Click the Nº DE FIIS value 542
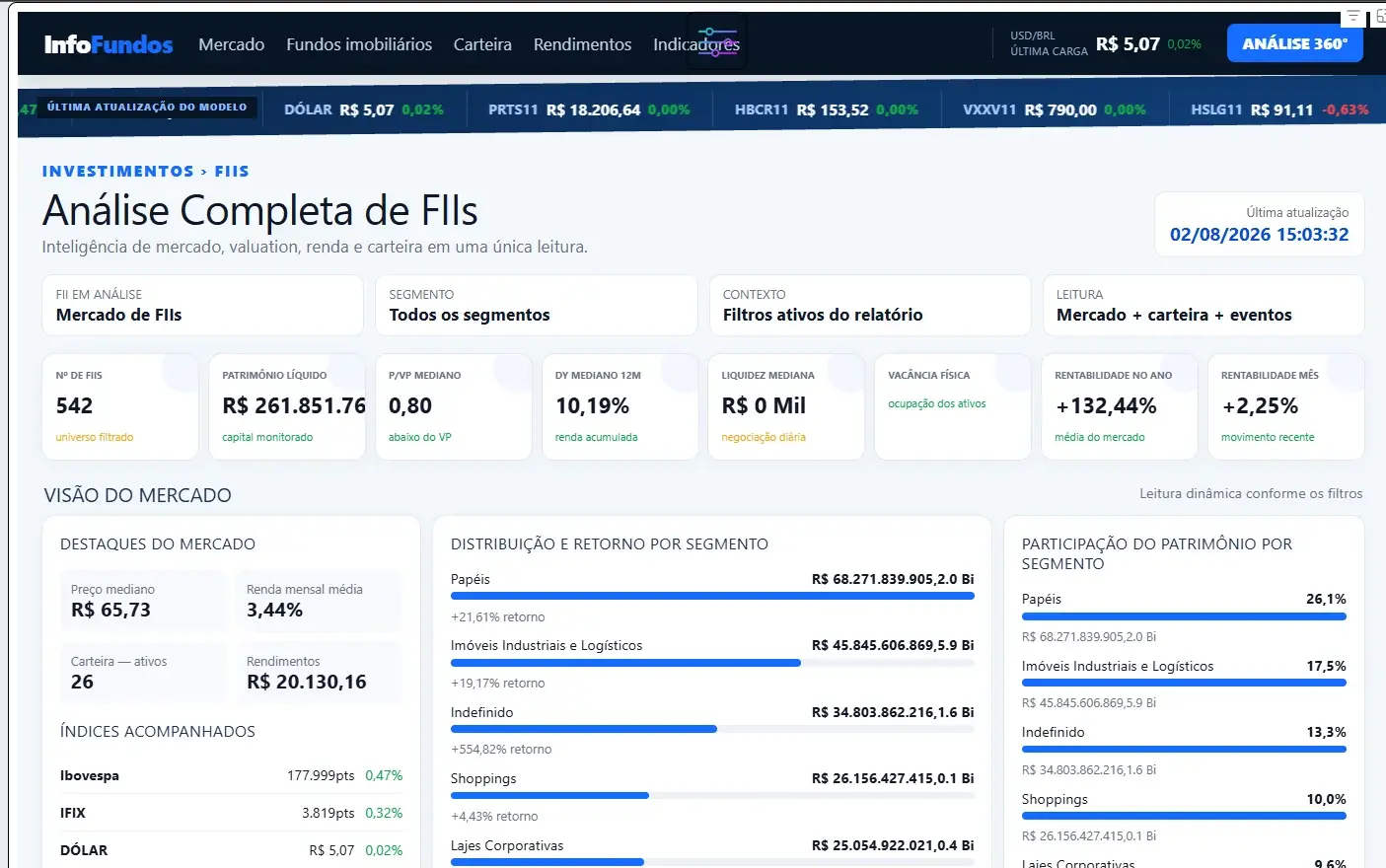 (74, 406)
